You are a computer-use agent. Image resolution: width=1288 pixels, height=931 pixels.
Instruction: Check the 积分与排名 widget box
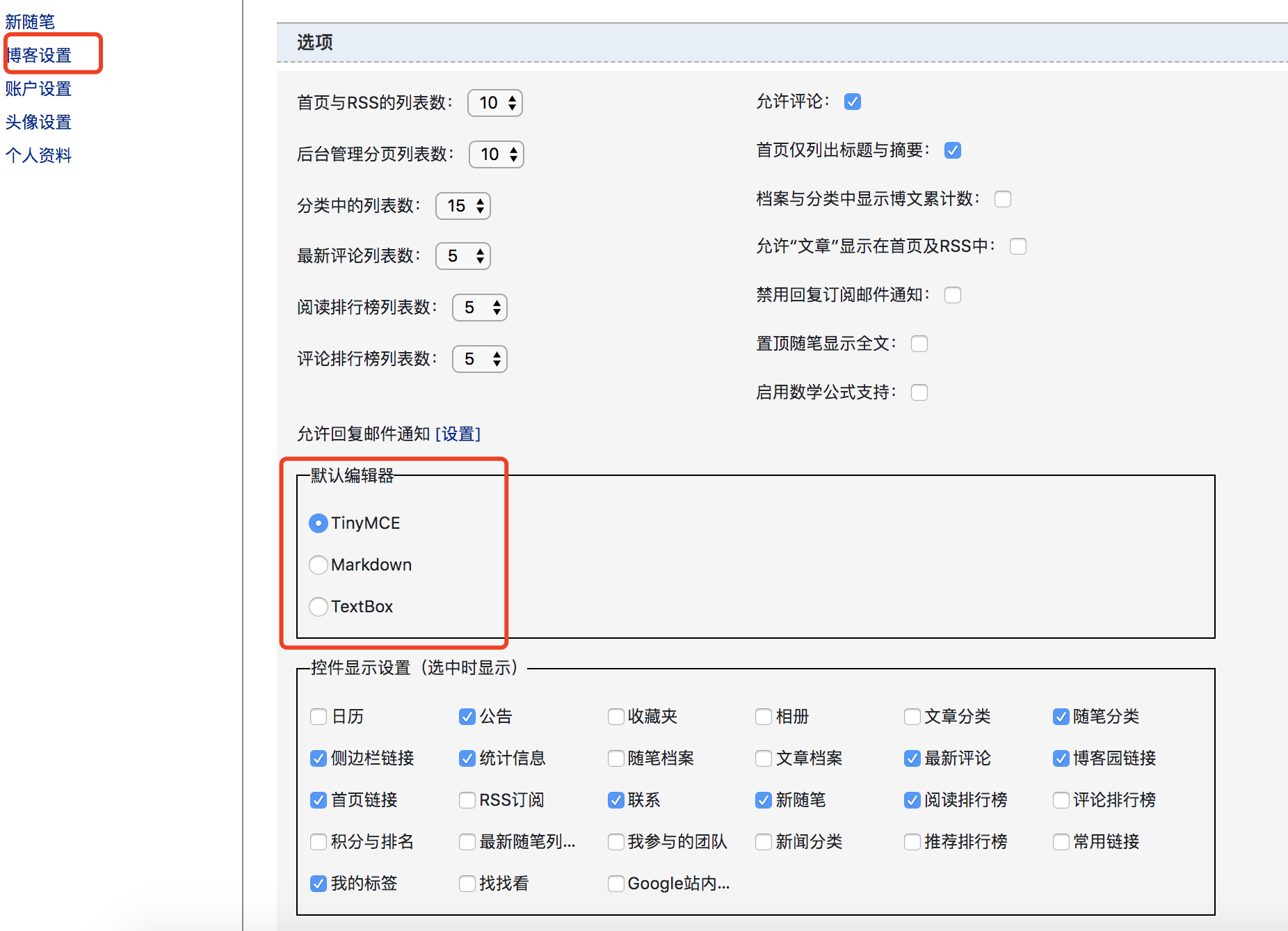point(319,842)
